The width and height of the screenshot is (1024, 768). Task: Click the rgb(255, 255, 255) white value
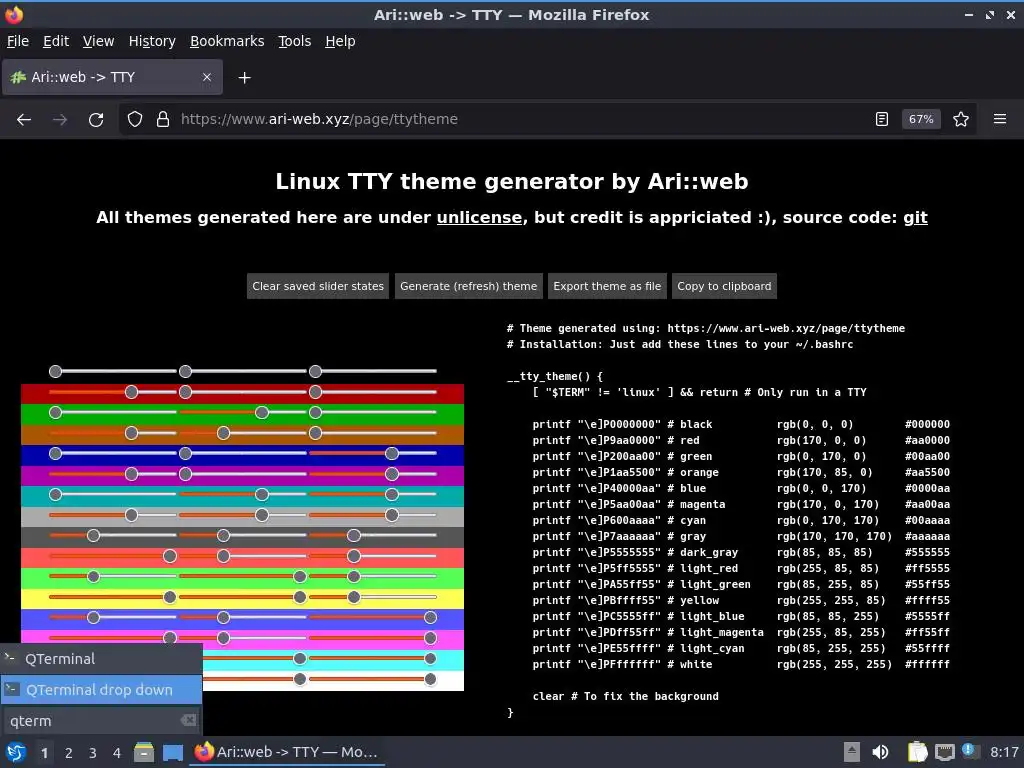point(834,664)
